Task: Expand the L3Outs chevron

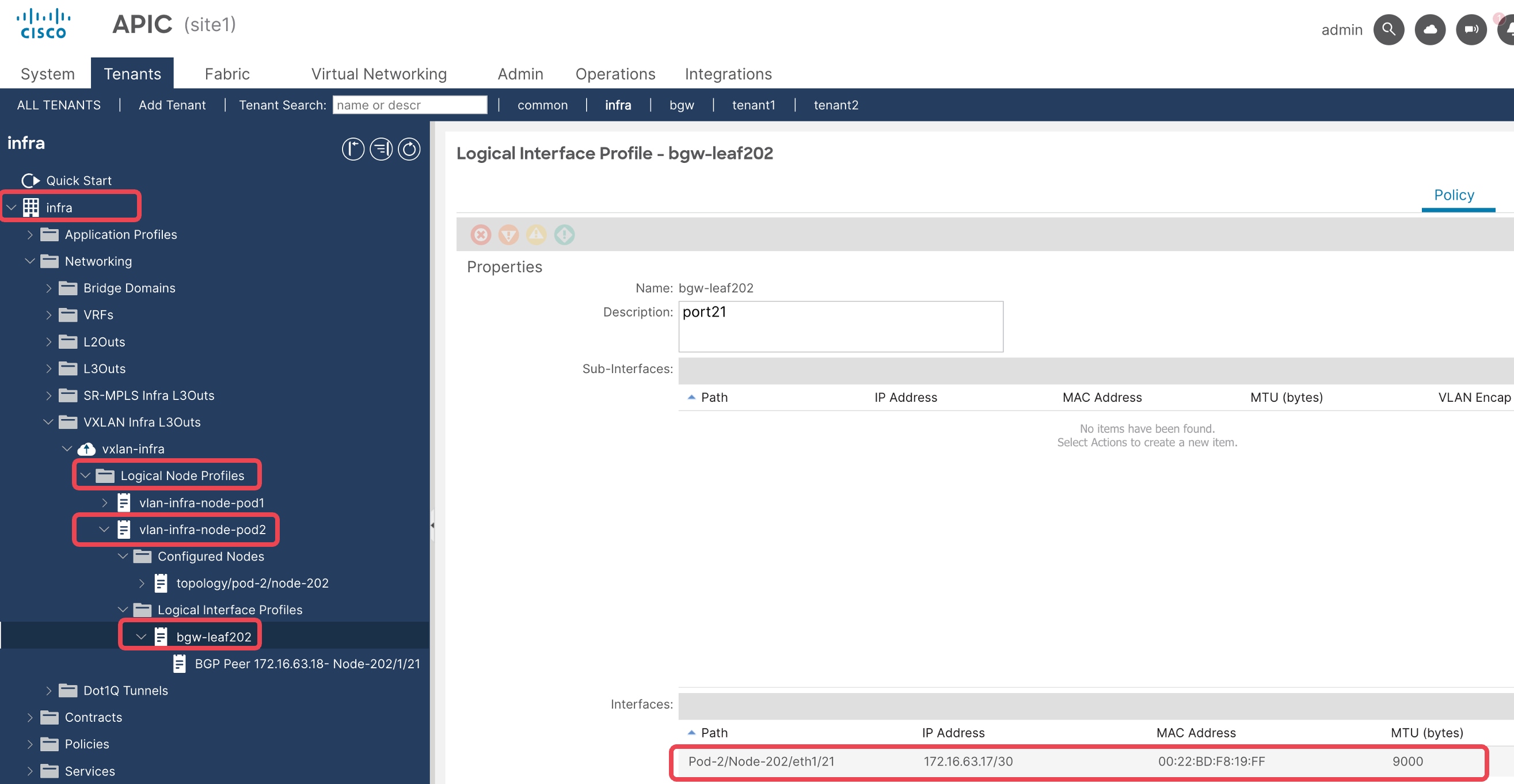Action: (49, 368)
